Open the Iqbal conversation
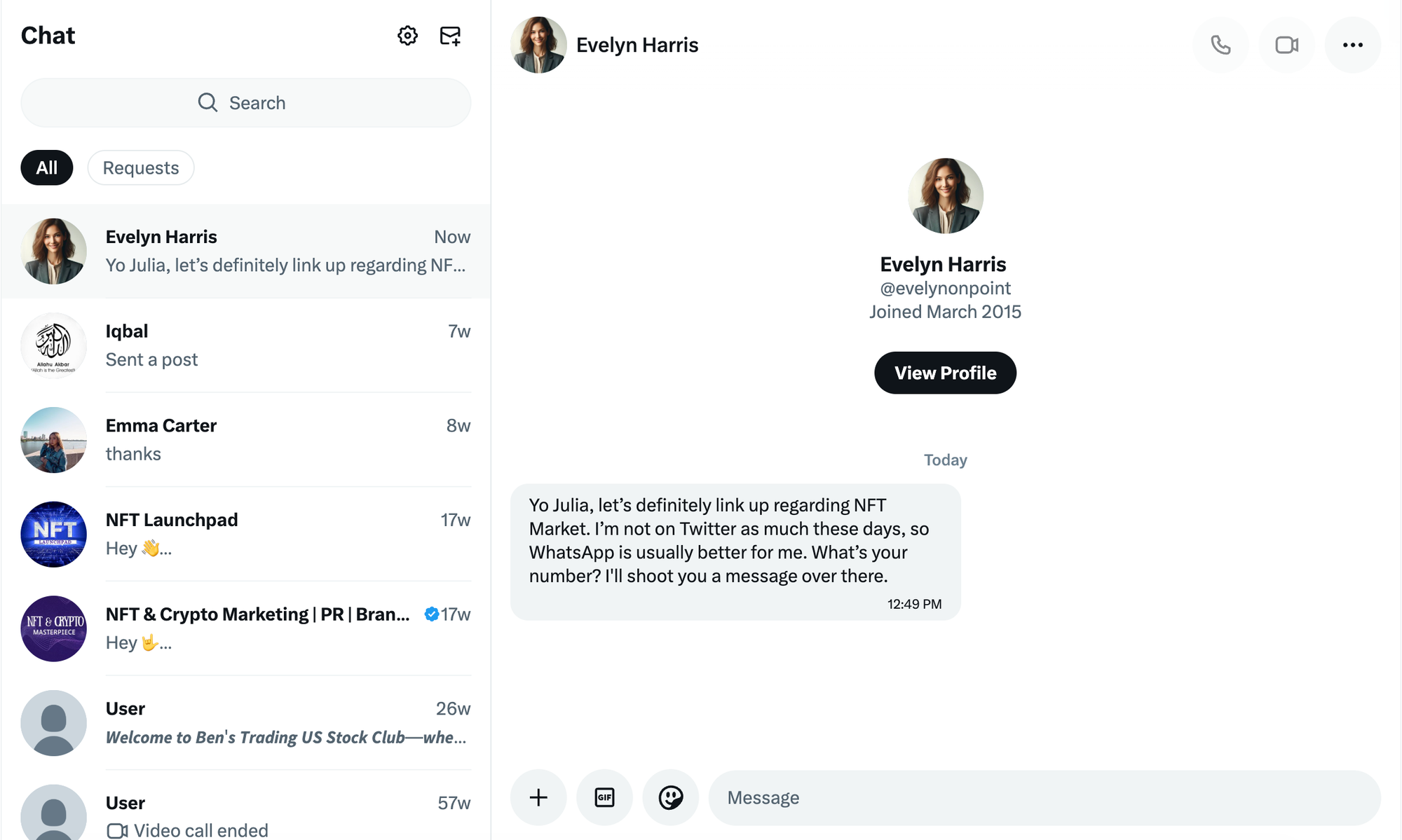 pyautogui.click(x=245, y=345)
